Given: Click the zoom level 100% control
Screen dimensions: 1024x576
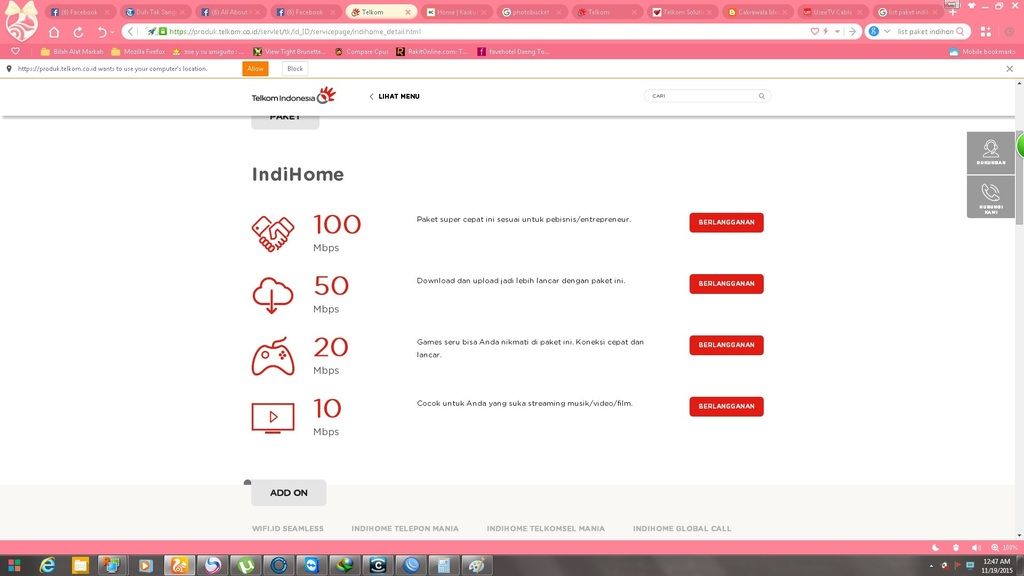Looking at the screenshot, I should 1004,547.
